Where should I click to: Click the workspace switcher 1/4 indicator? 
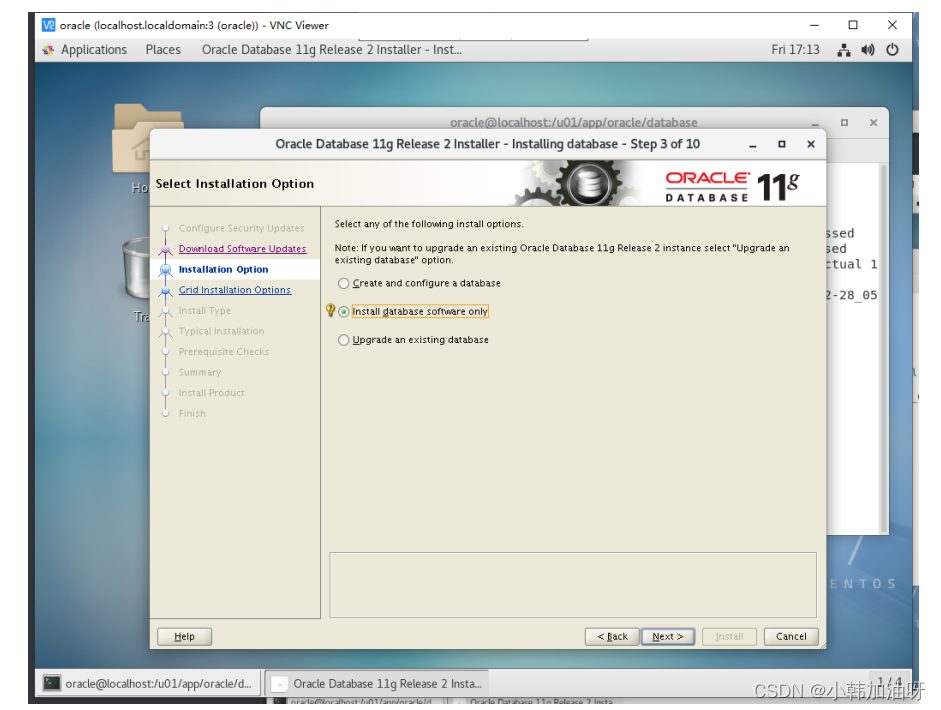click(x=889, y=682)
